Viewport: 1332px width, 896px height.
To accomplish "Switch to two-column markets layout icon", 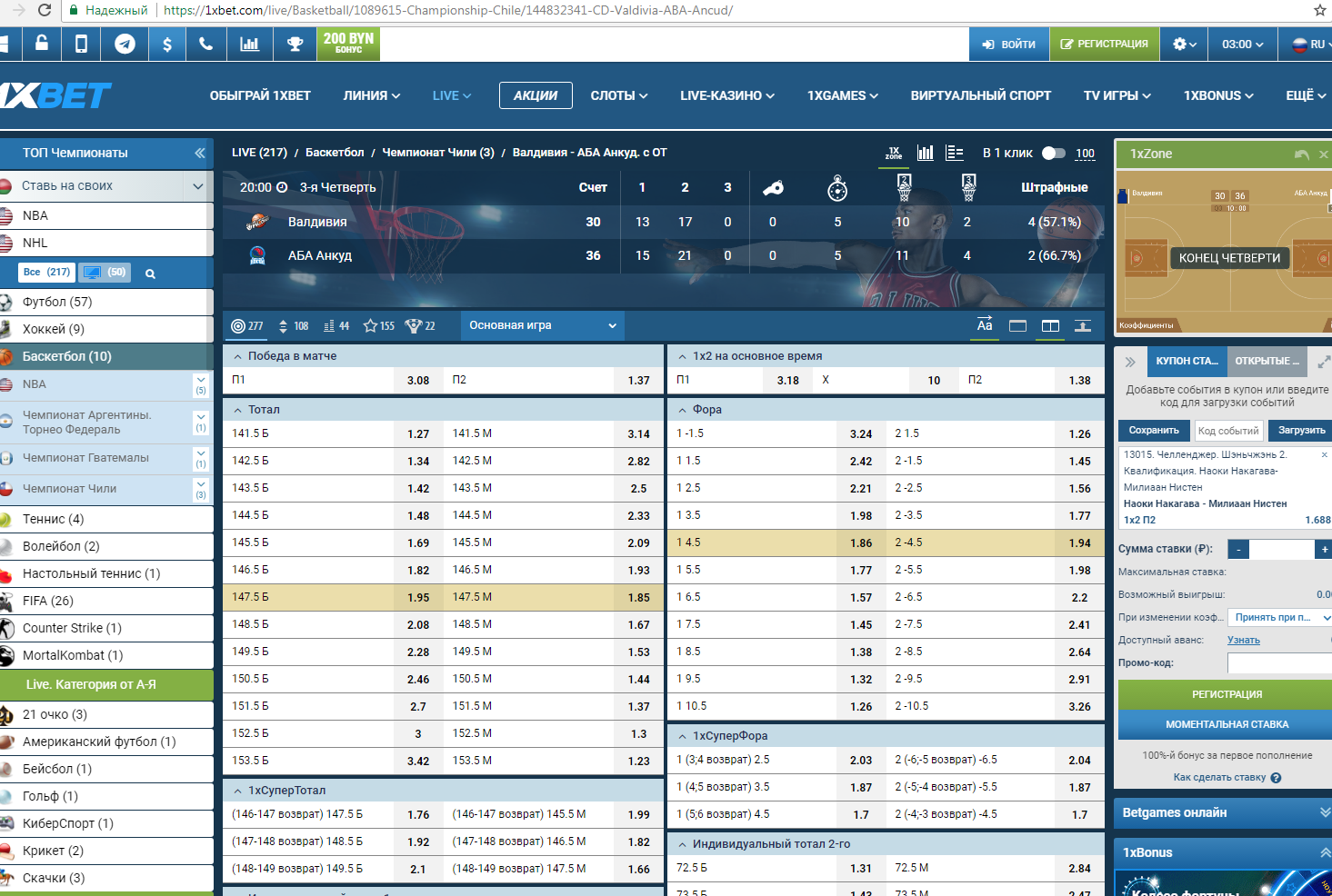I will pos(1050,325).
